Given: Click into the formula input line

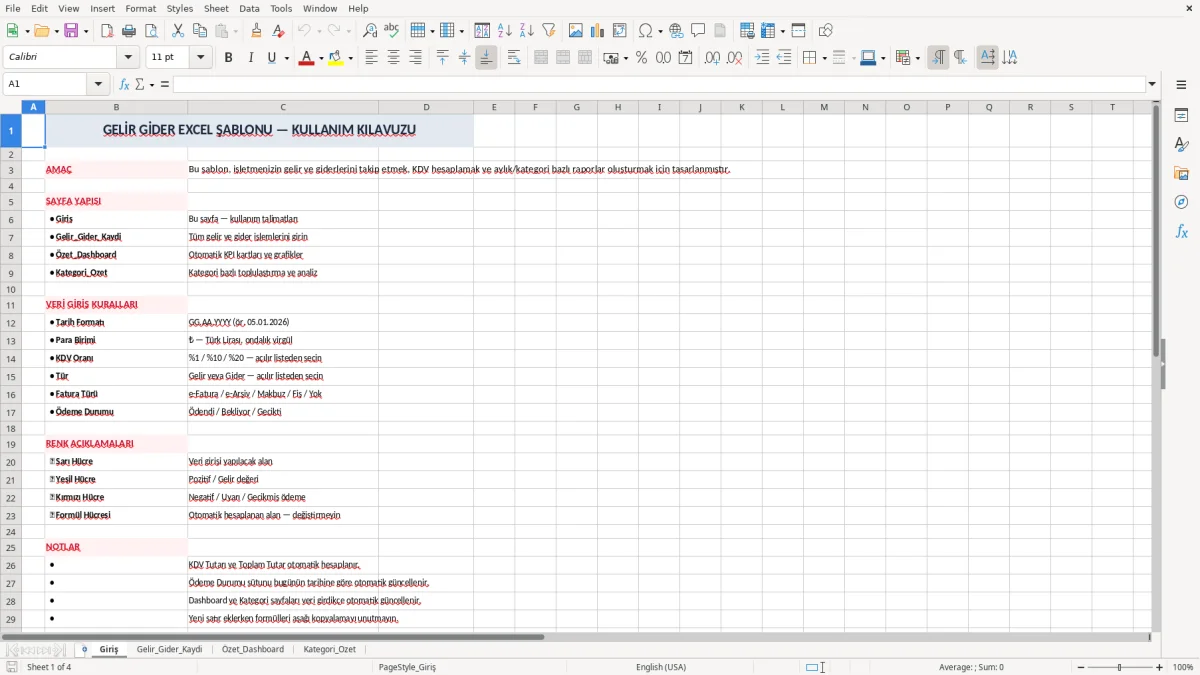Looking at the screenshot, I should tap(659, 85).
